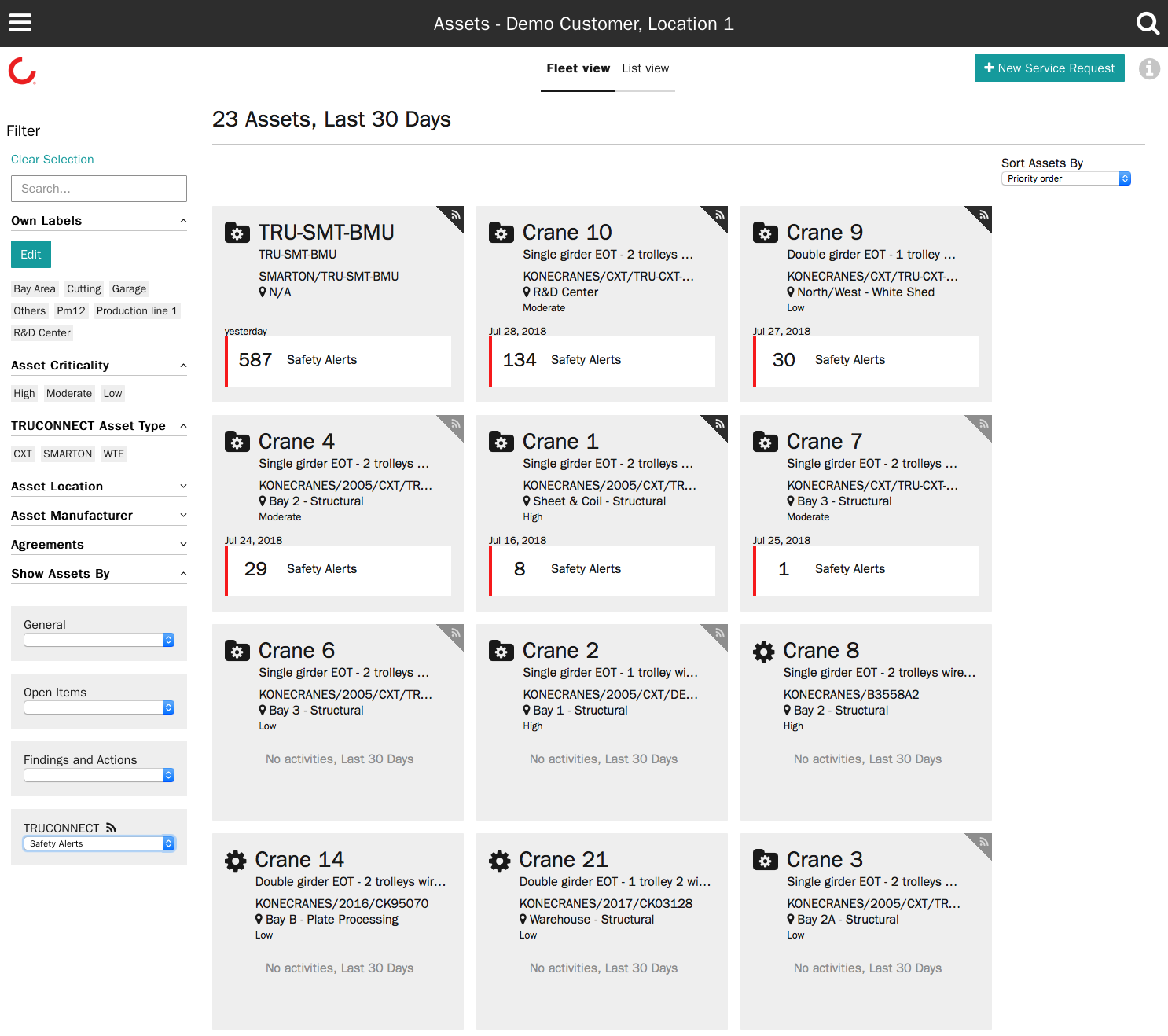Click the Crane 8 gear icon
The height and width of the screenshot is (1036, 1168).
tap(763, 652)
